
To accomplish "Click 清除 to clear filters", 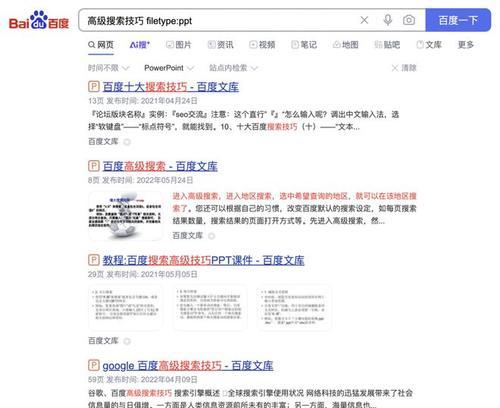I will [404, 68].
